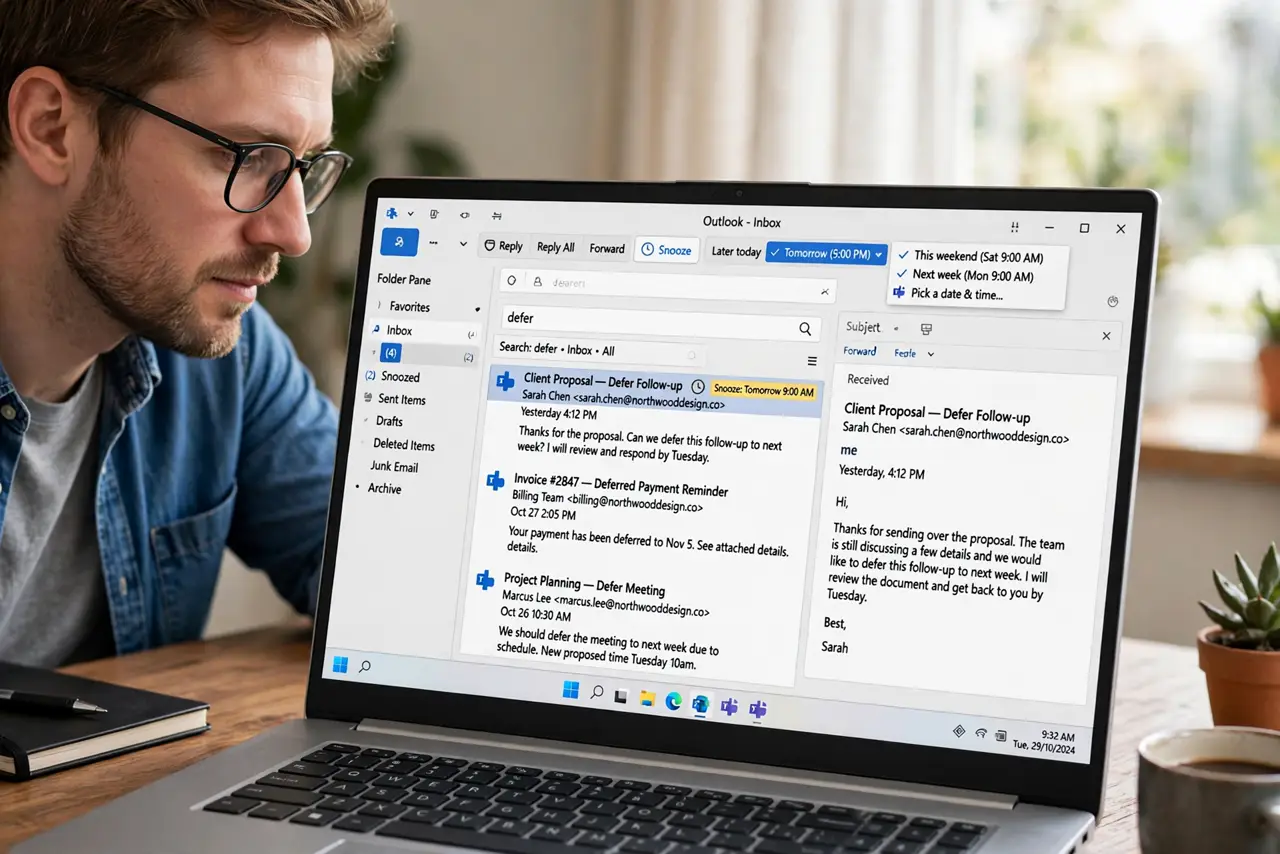
Task: Select Pick a date & time... menu entry
Action: tap(947, 294)
